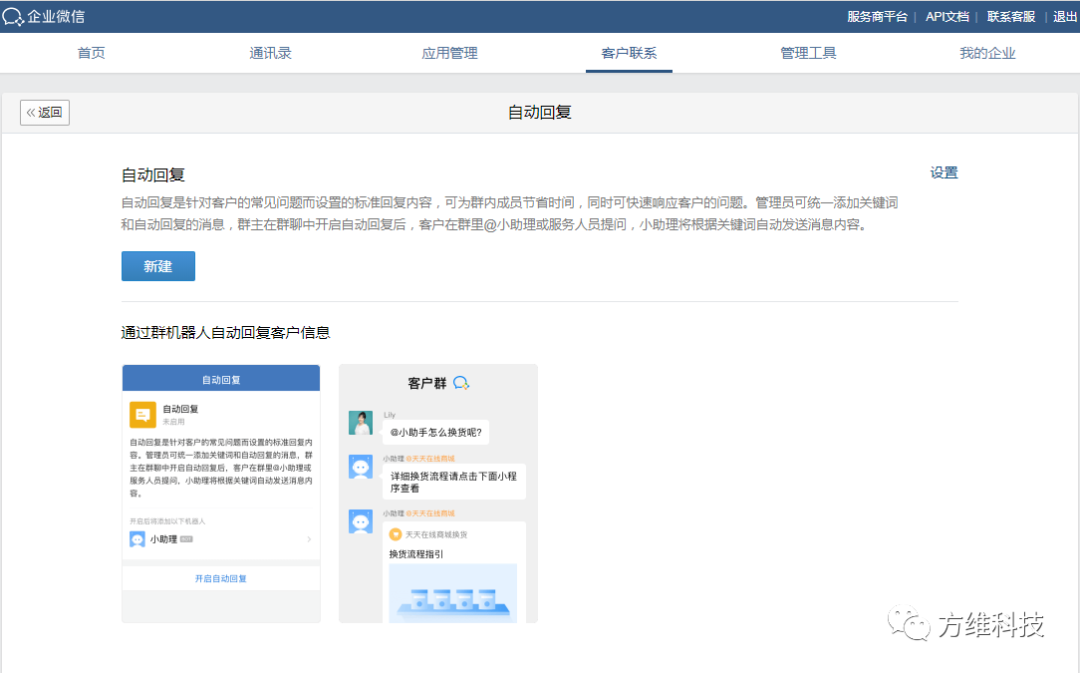Expand the 小助理 row chevron arrow

pyautogui.click(x=308, y=539)
